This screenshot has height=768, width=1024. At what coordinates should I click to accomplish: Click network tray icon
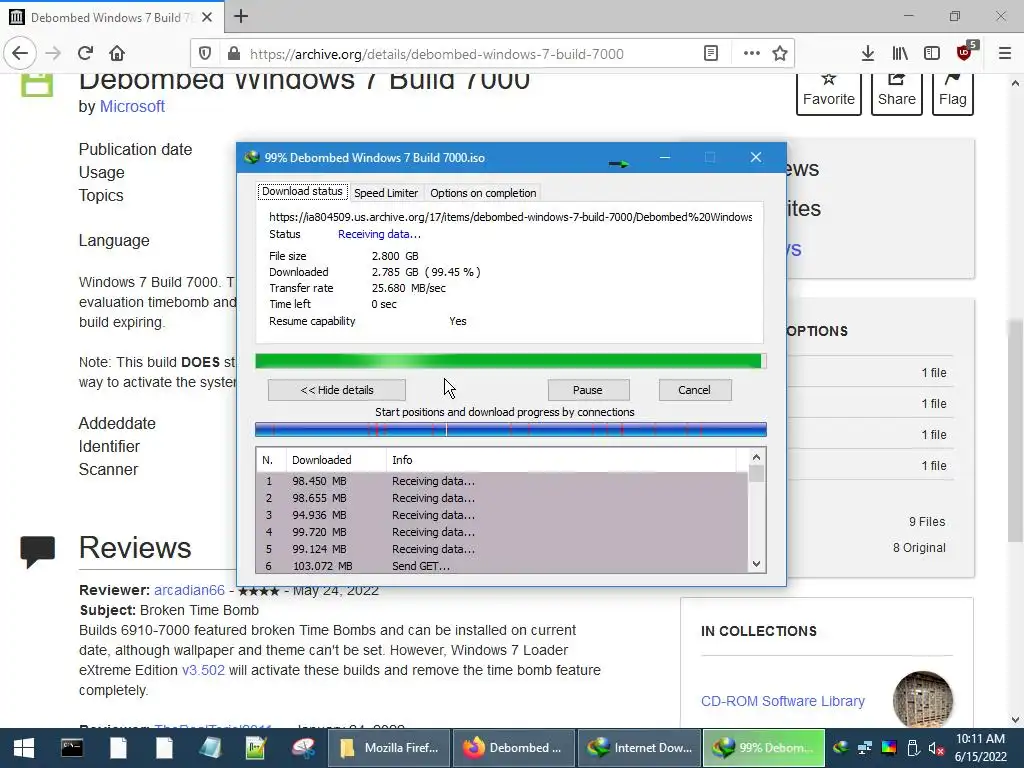pos(865,748)
